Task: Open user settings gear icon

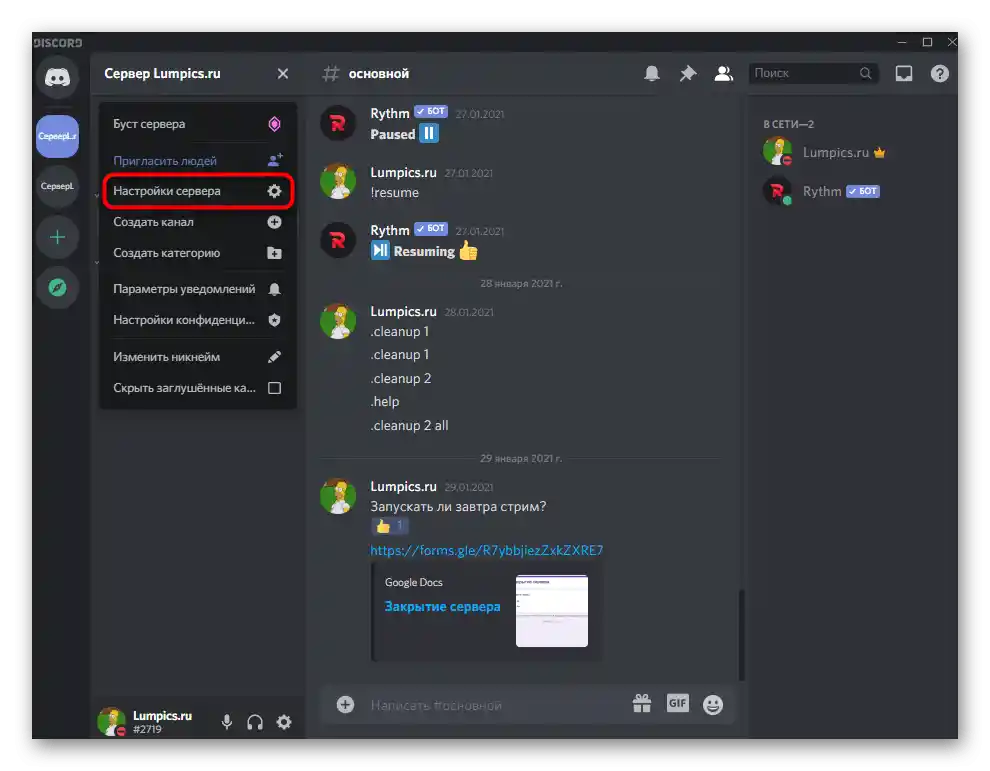Action: tap(284, 722)
